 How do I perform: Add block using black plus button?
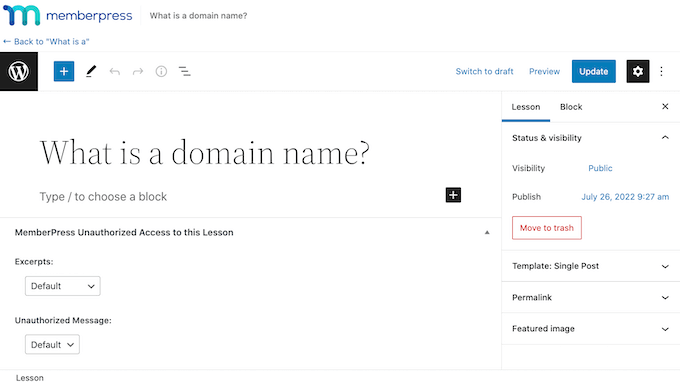[x=453, y=195]
